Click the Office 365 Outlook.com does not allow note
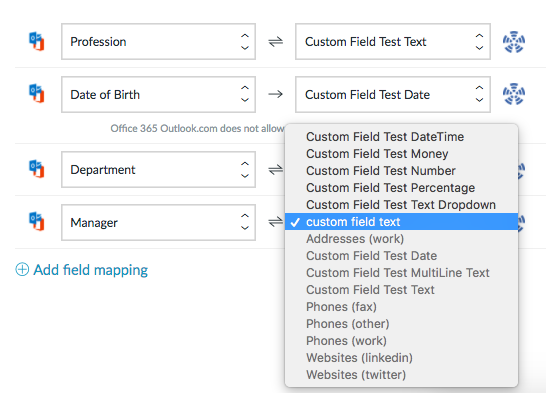Viewport: 546px width, 393px height. pyautogui.click(x=197, y=128)
